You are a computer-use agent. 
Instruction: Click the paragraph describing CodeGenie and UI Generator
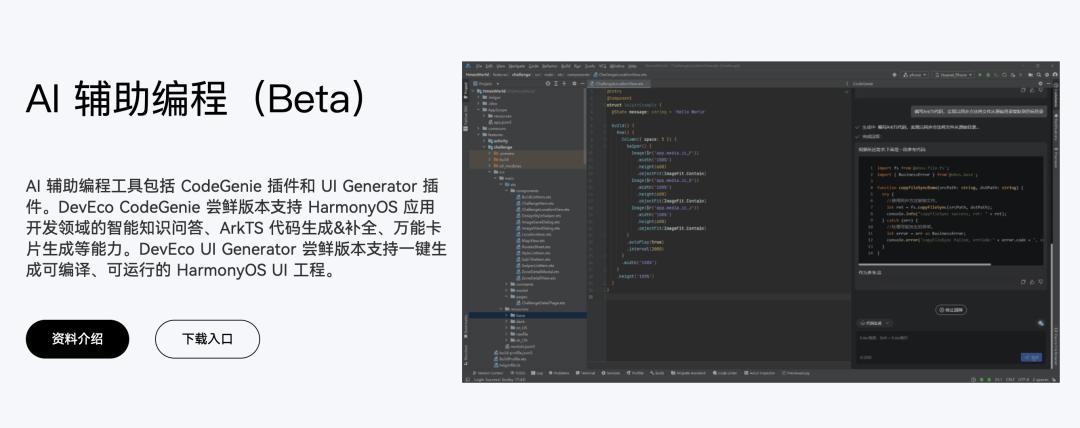236,227
